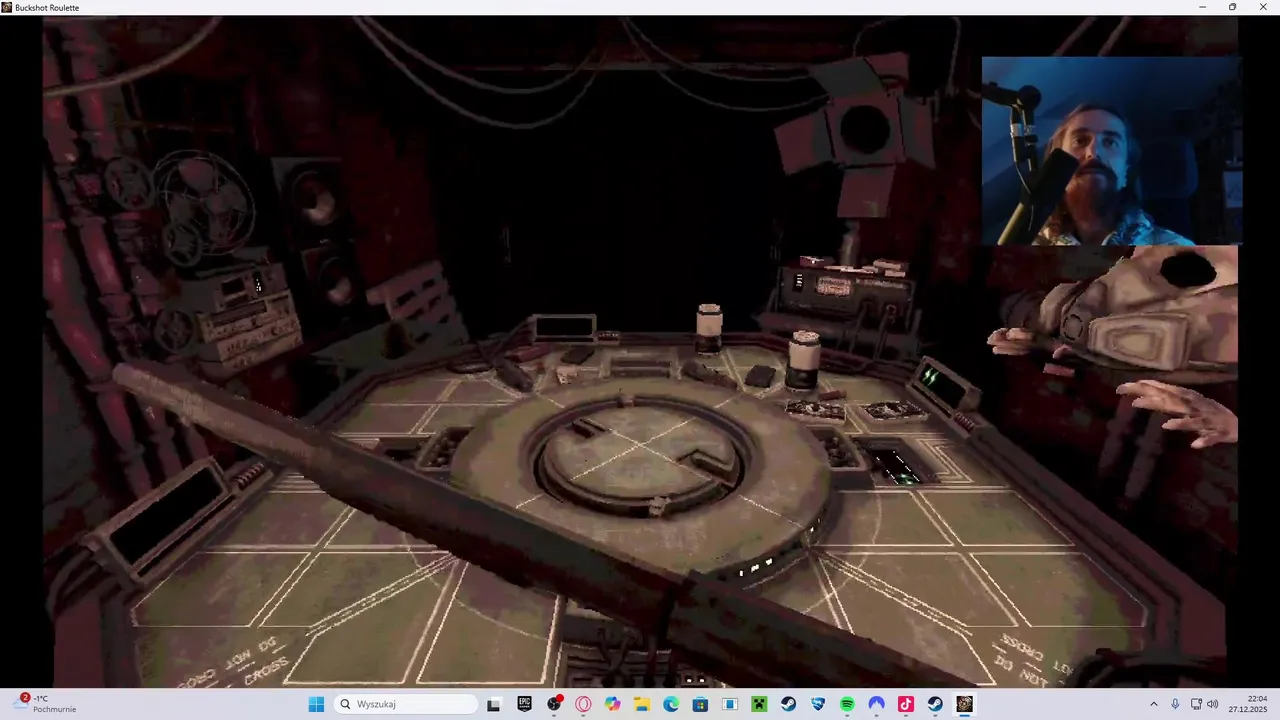Open Steam icon next to TikTok
The width and height of the screenshot is (1280, 720).
935,704
